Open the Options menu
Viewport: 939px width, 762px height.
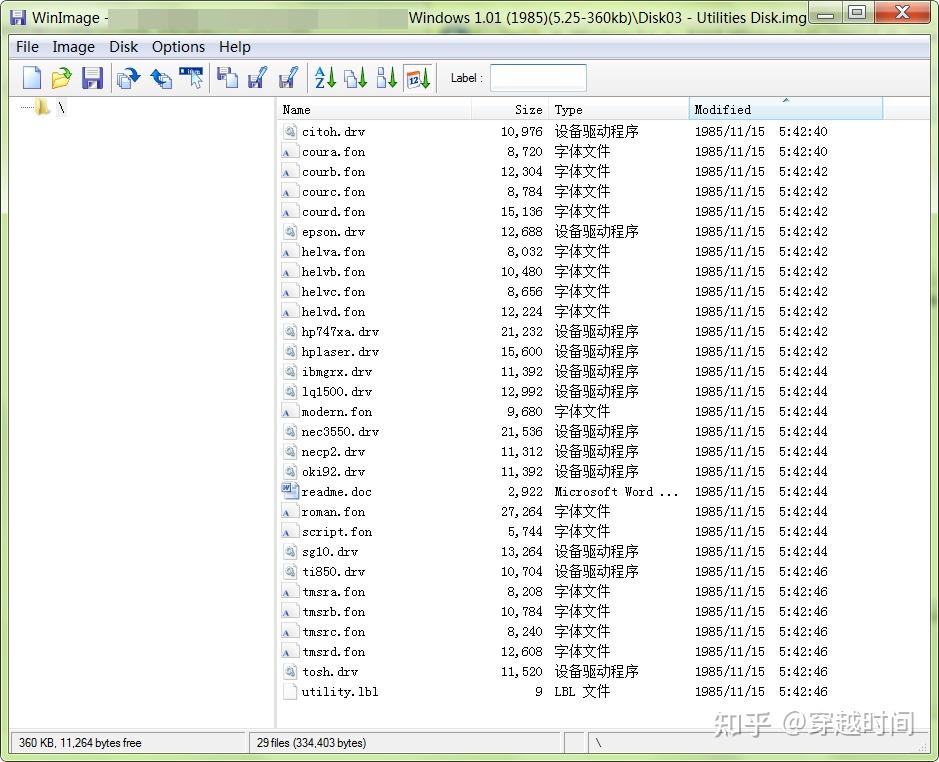178,46
